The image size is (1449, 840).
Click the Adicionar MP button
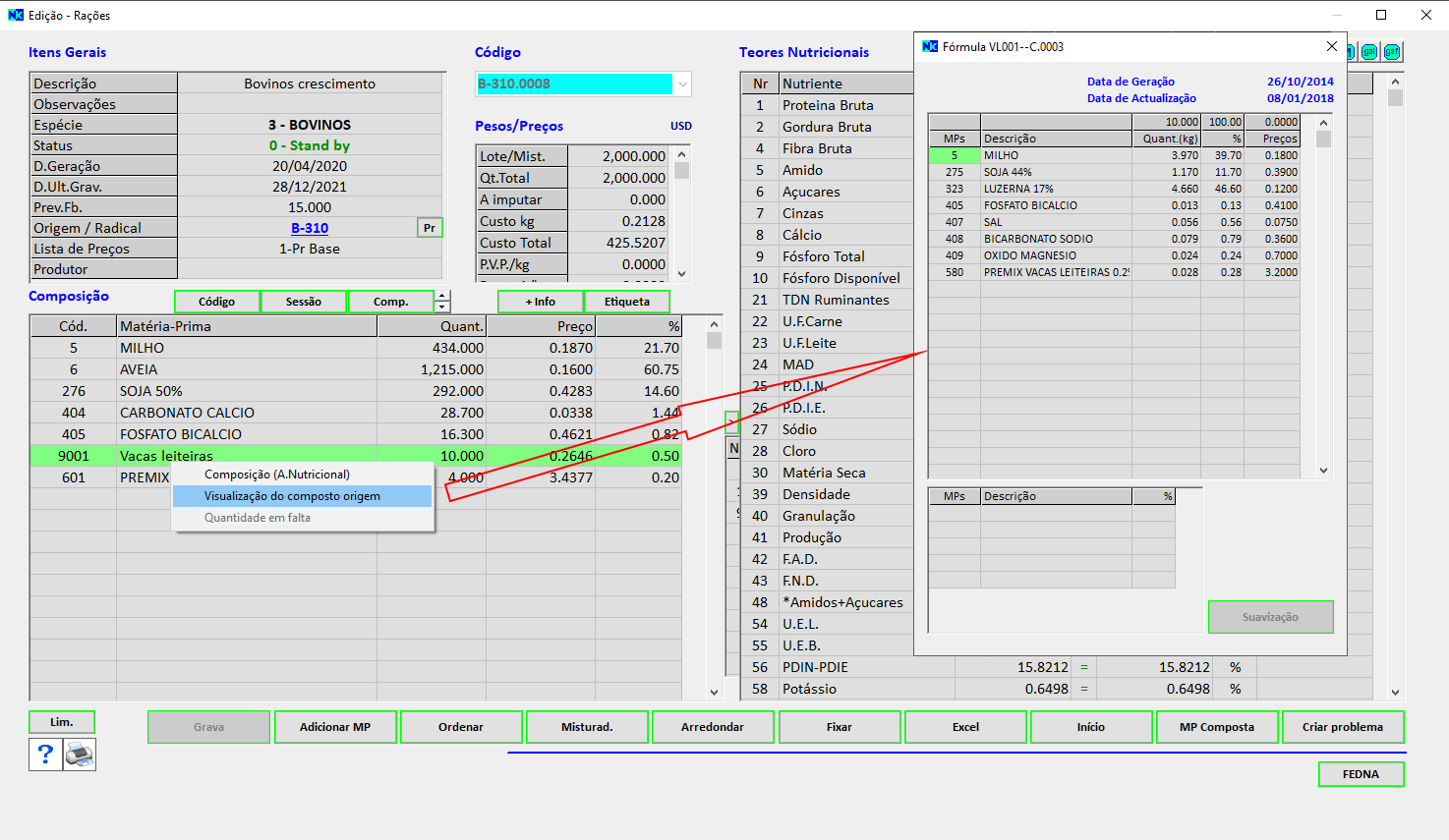335,727
